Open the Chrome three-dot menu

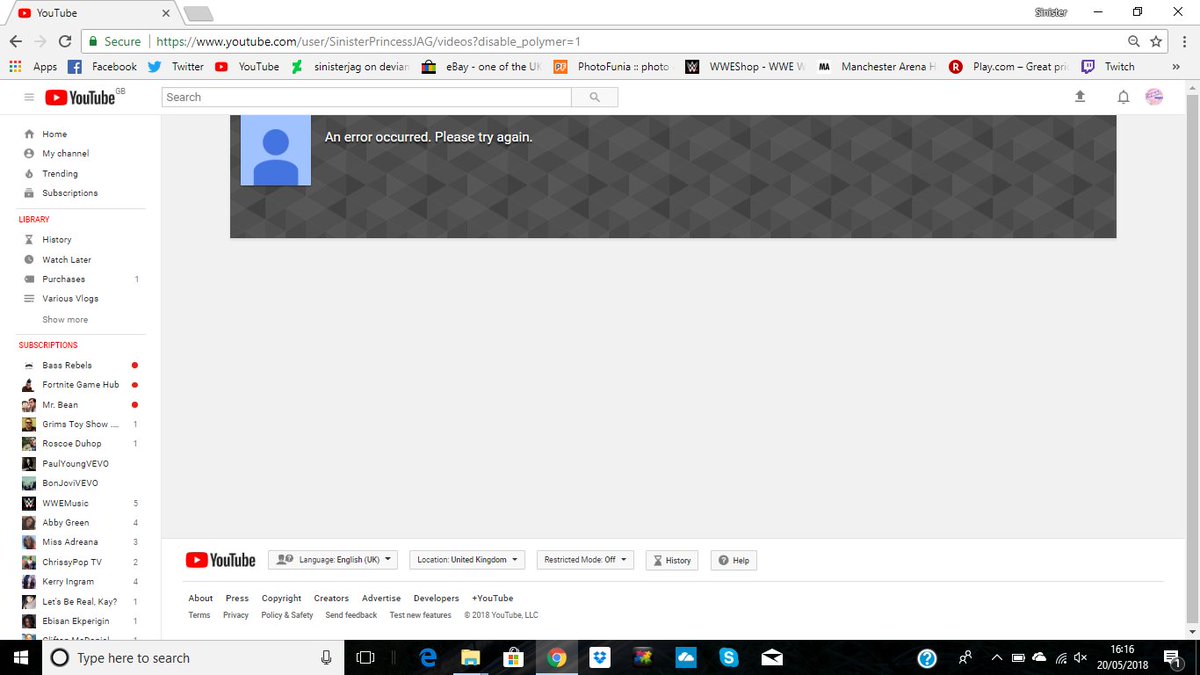point(1184,41)
